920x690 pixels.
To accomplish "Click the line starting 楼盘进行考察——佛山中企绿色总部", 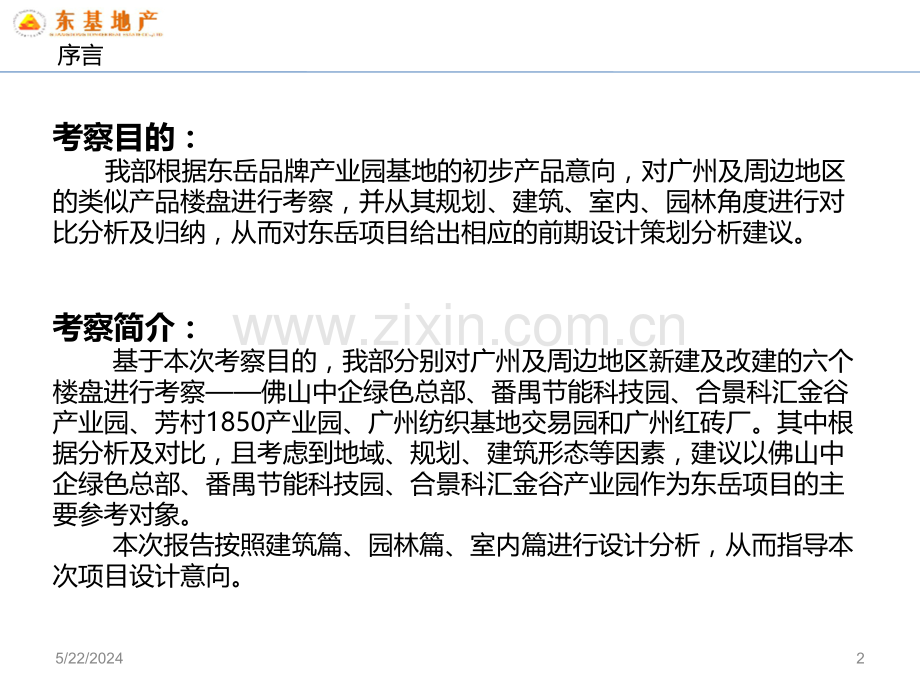I will [451, 392].
